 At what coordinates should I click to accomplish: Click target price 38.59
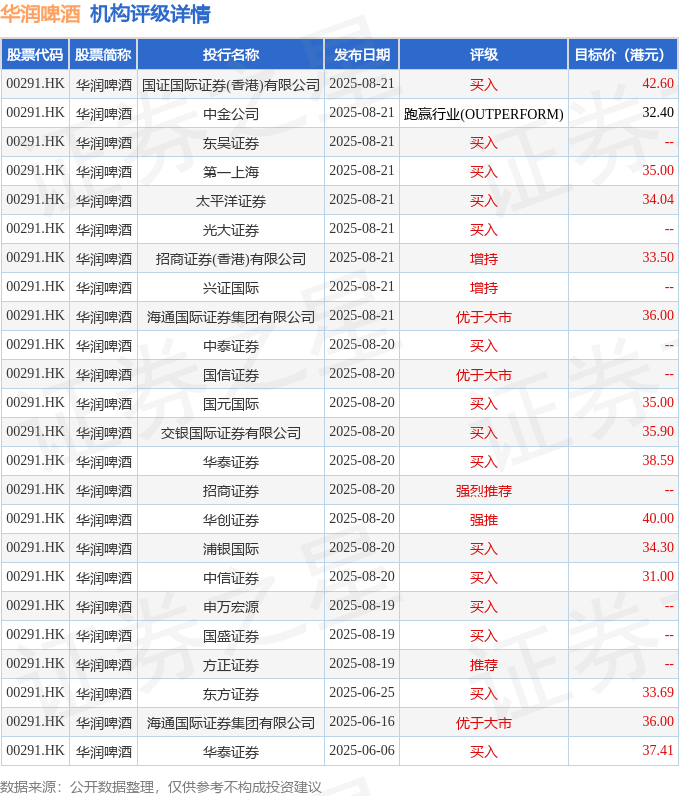click(658, 460)
